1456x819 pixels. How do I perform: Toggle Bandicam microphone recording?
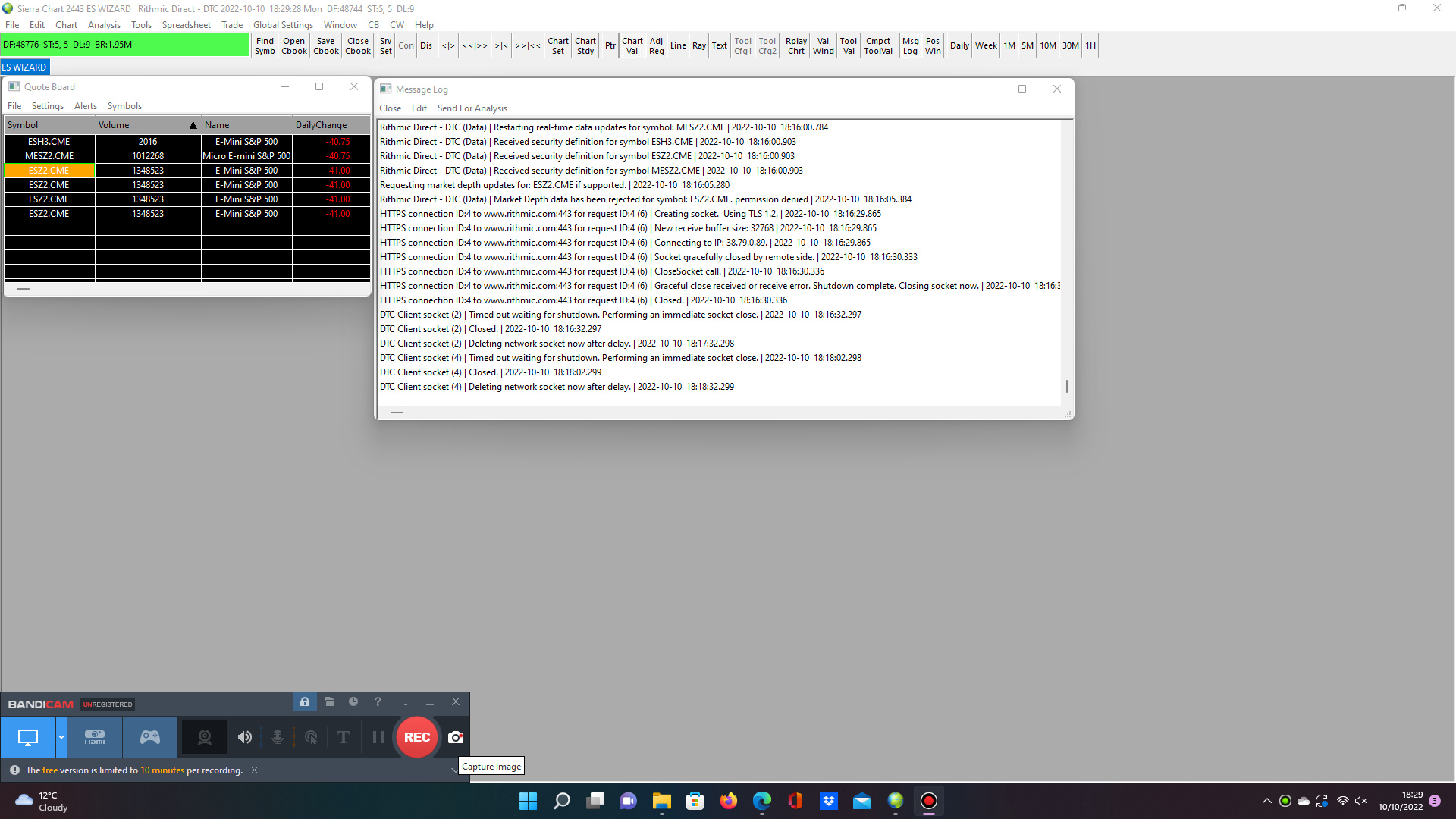(x=278, y=737)
